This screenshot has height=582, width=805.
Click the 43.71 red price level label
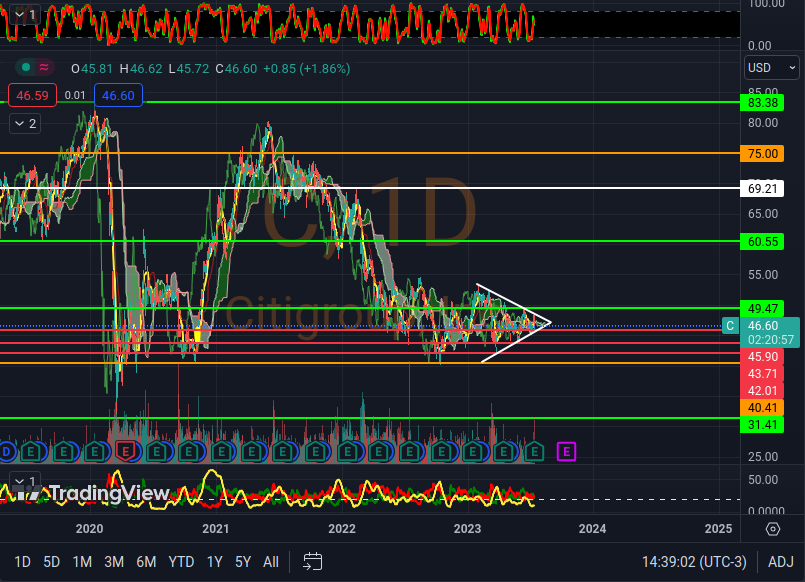(x=762, y=374)
